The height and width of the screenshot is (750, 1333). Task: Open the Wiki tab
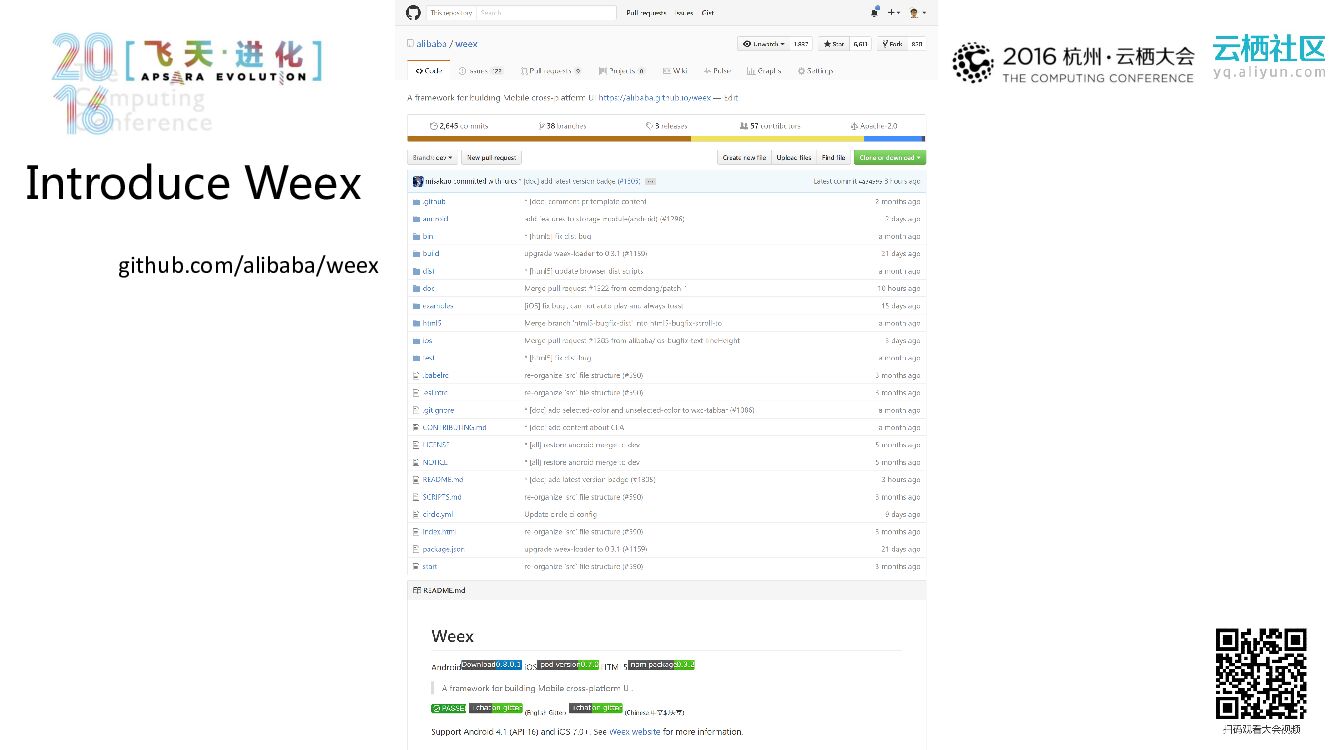(675, 71)
